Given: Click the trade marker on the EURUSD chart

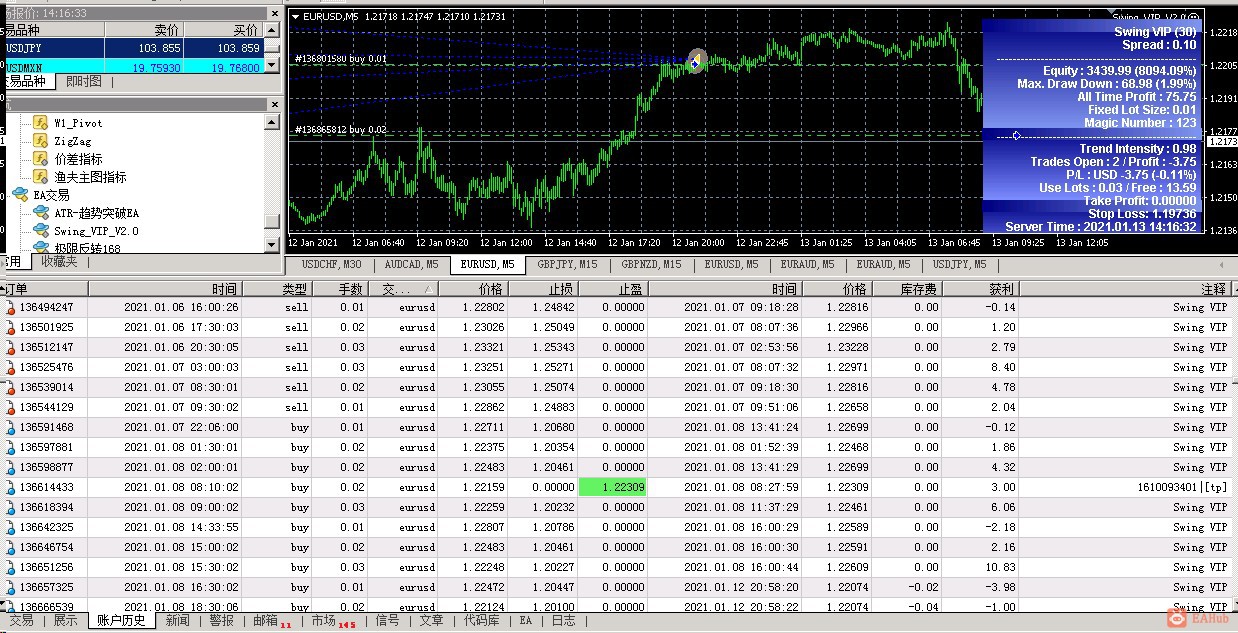Looking at the screenshot, I should [696, 60].
